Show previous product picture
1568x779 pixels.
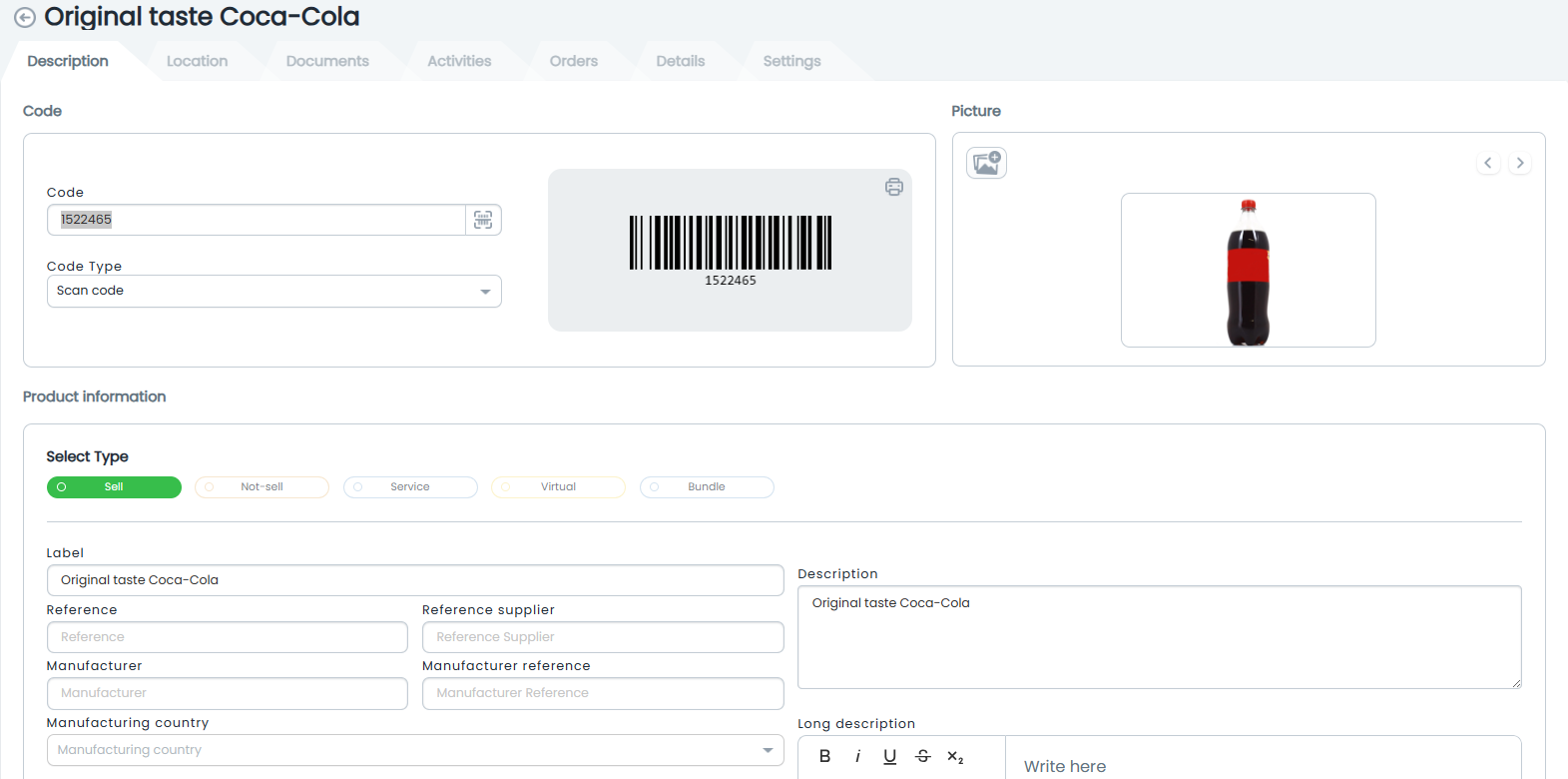click(x=1488, y=163)
